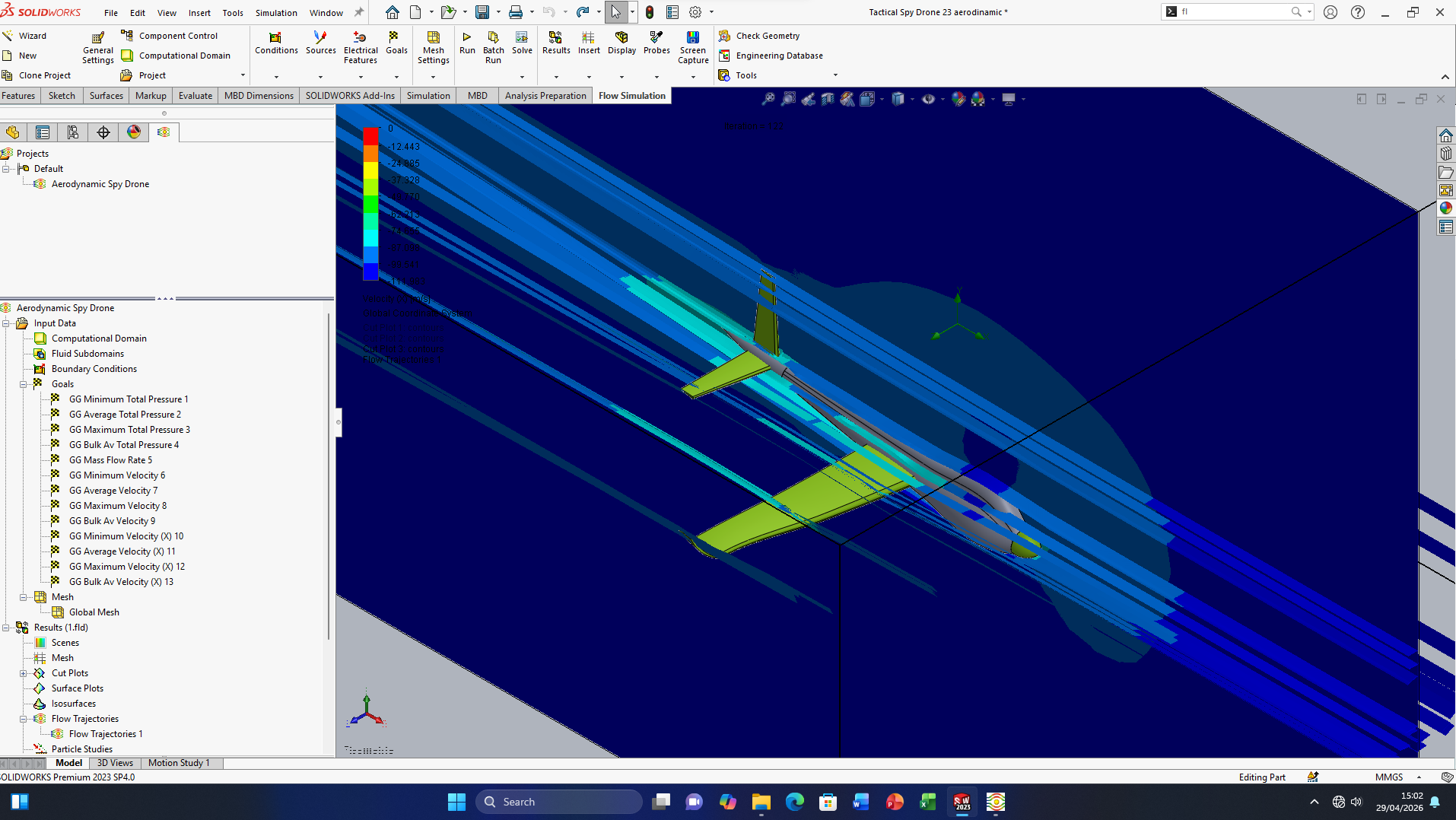This screenshot has height=820, width=1456.
Task: Switch to FeatureManager design tree tab
Action: 13,132
